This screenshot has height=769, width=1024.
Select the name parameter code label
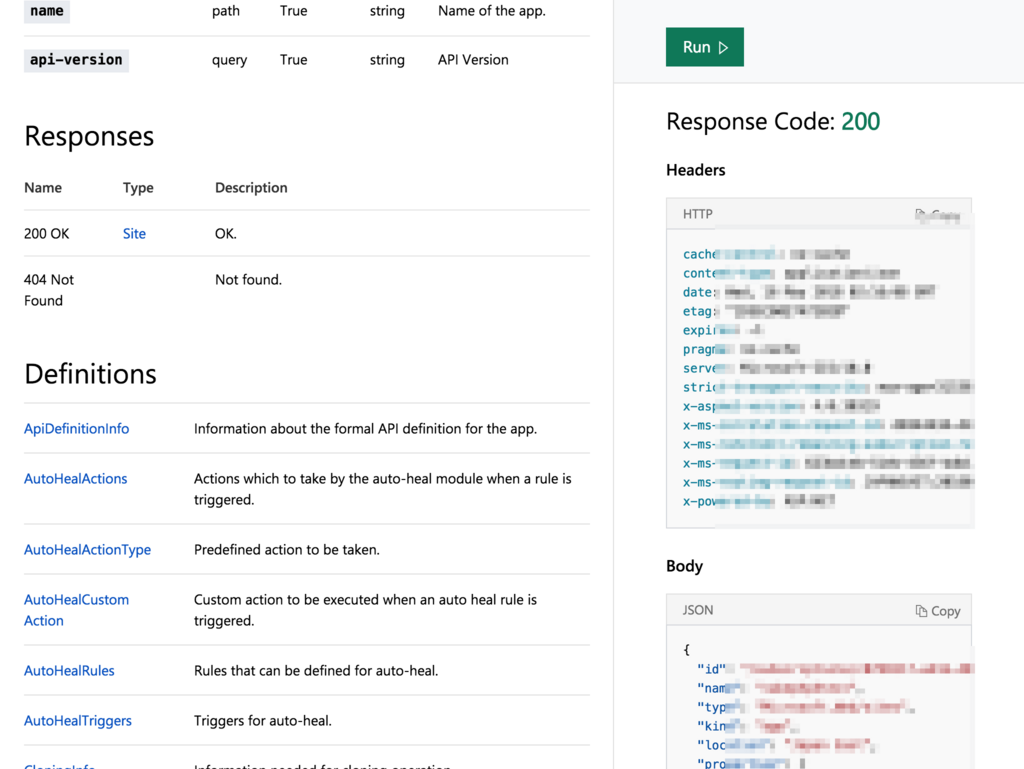(x=47, y=11)
